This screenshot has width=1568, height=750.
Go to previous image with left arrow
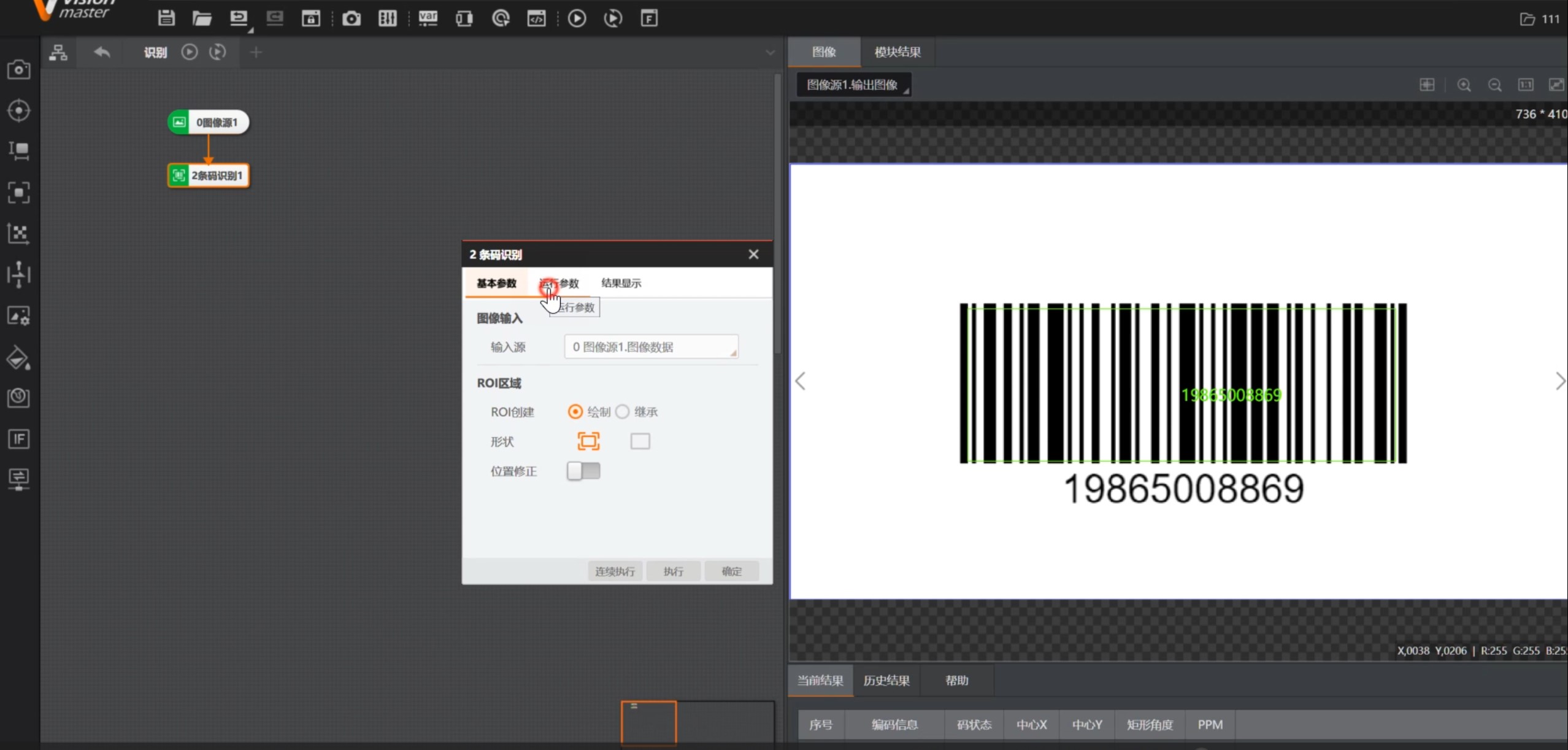(800, 381)
